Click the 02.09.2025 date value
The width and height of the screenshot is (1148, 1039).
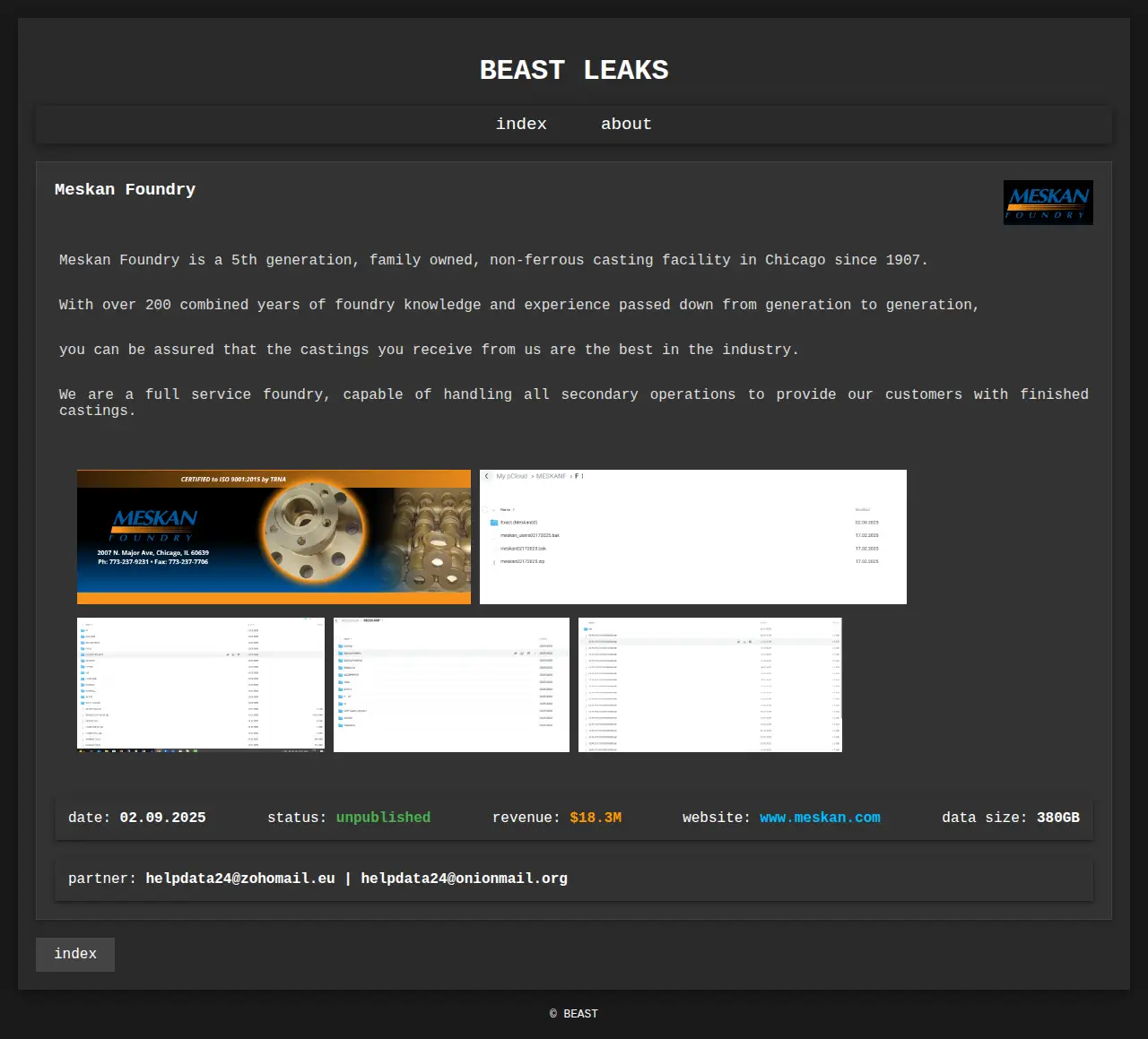pyautogui.click(x=162, y=818)
